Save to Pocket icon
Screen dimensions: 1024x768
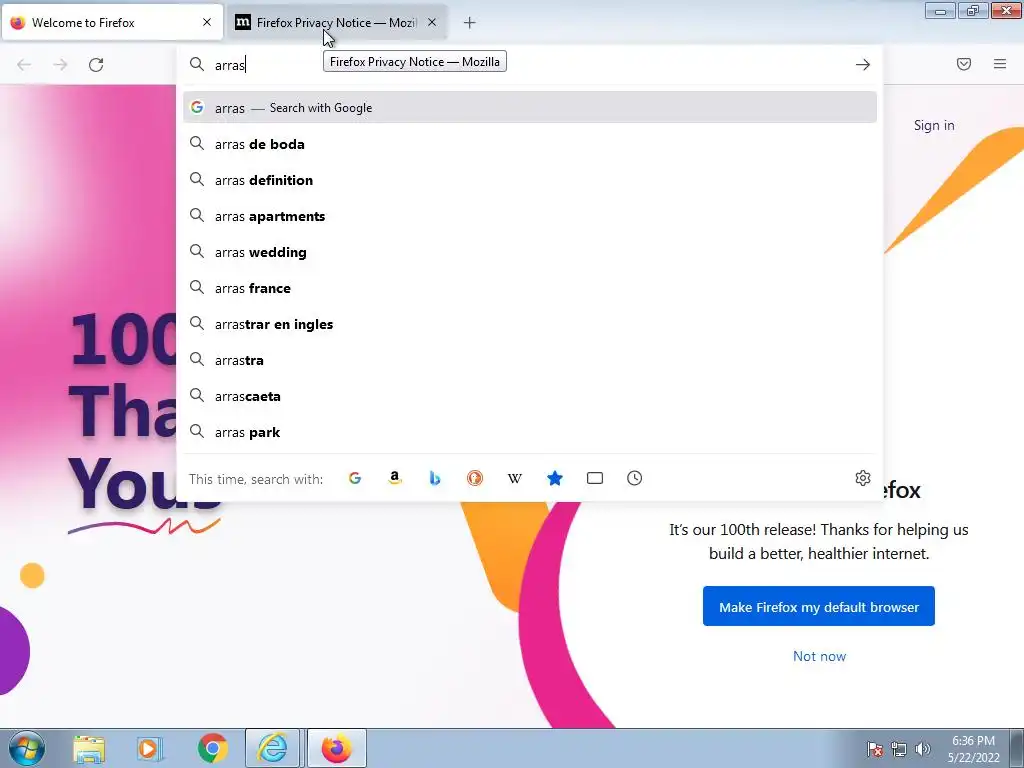point(964,64)
